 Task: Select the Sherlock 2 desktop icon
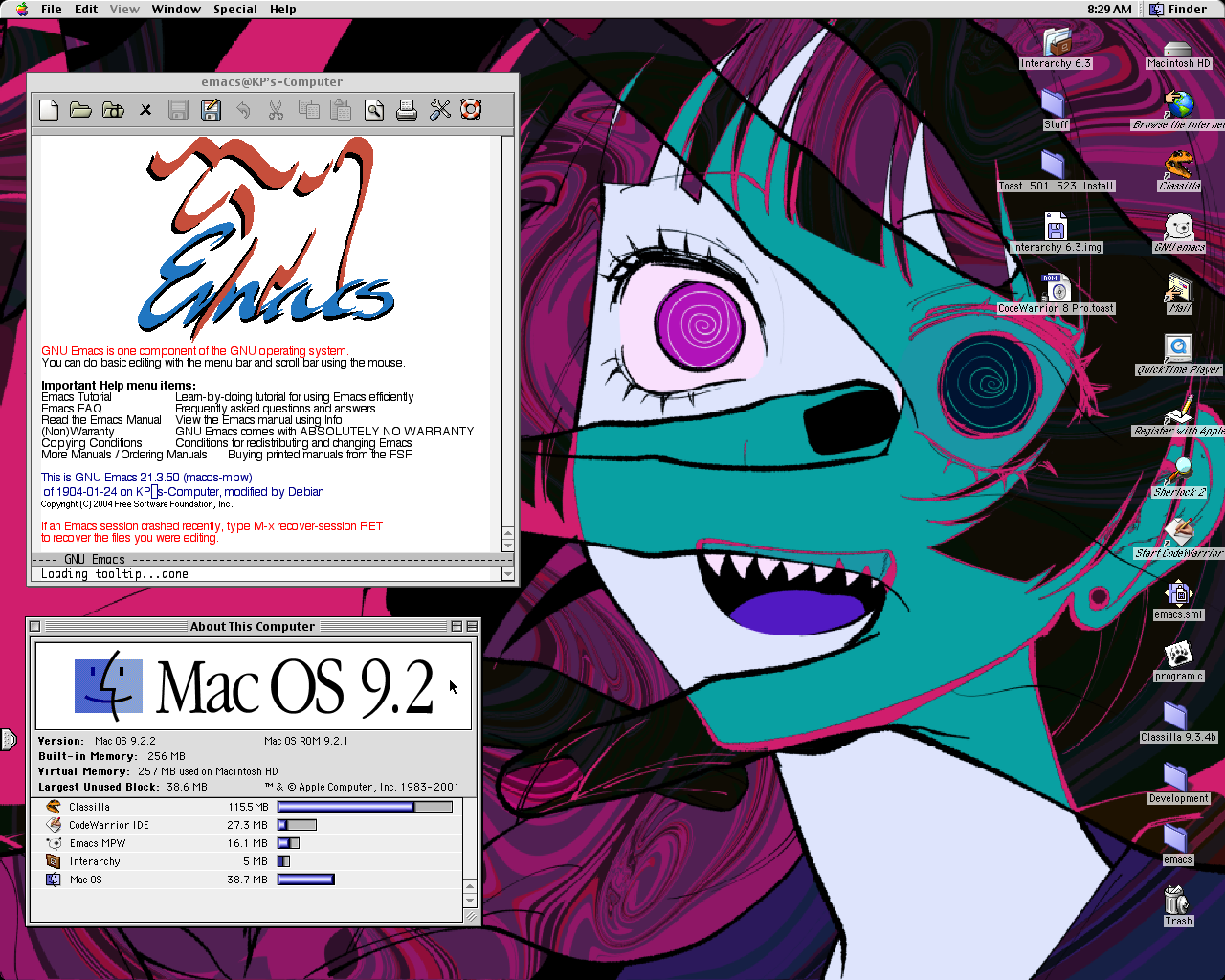[1179, 471]
